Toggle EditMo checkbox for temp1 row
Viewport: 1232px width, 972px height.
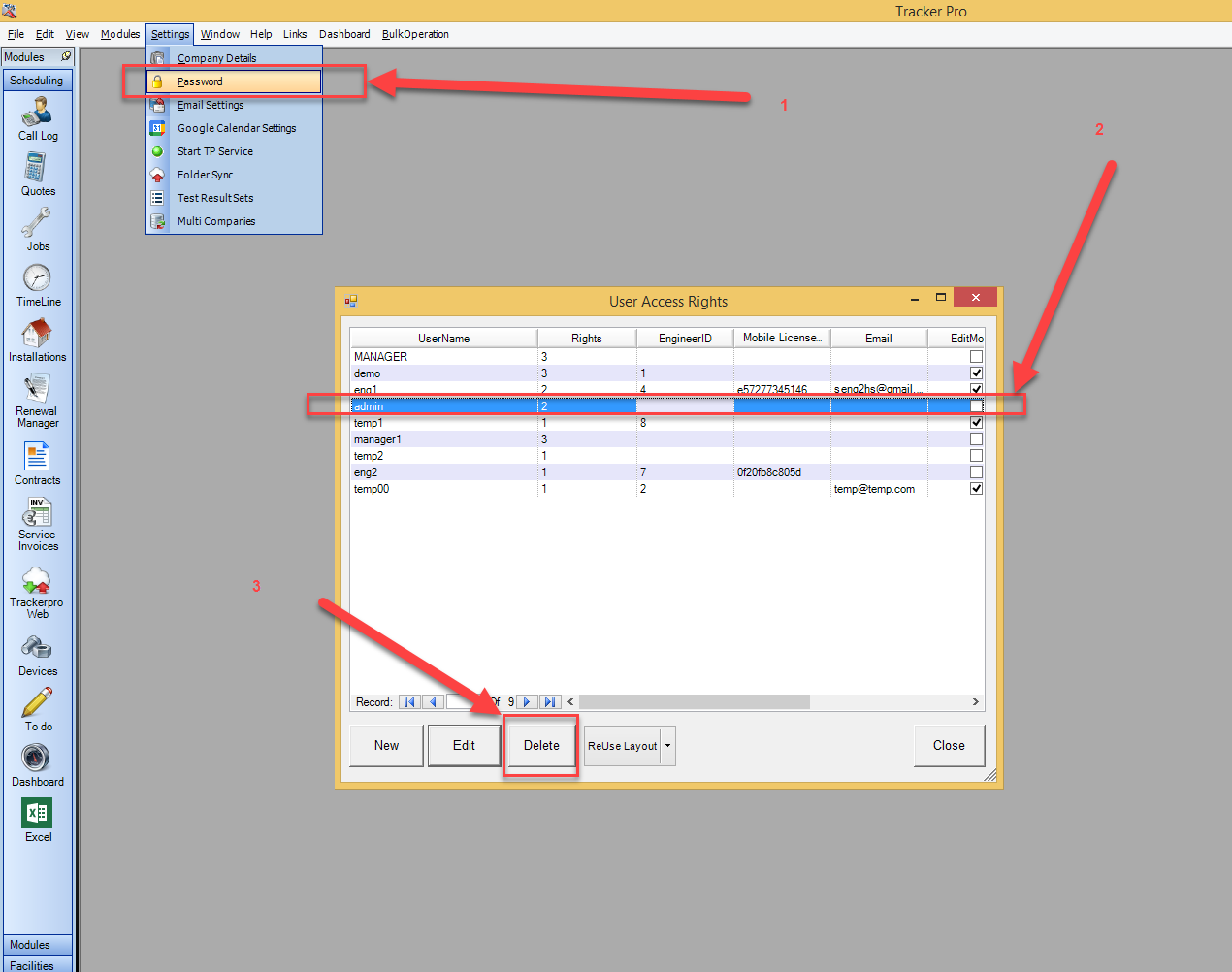(x=976, y=423)
